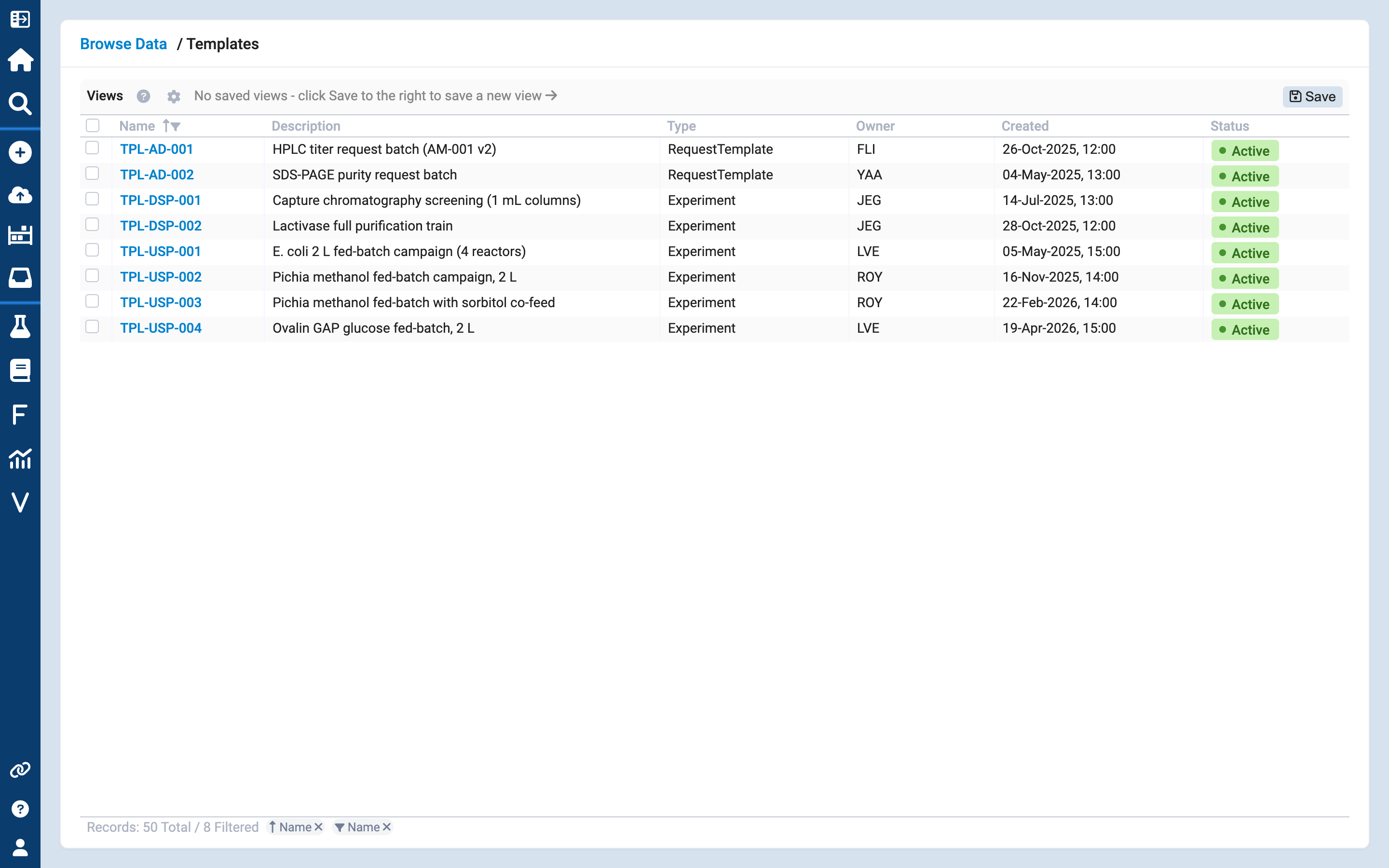The width and height of the screenshot is (1389, 868).
Task: Save the current view
Action: (1312, 96)
